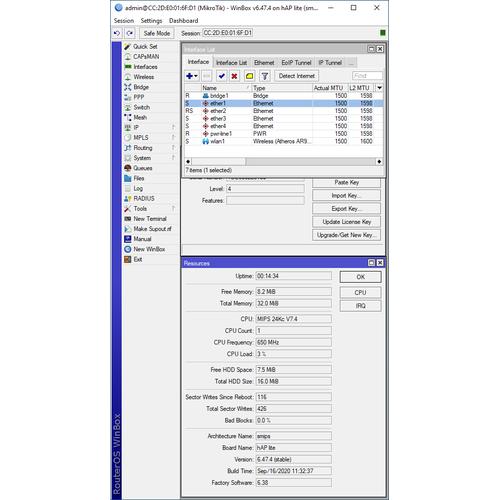The height and width of the screenshot is (500, 500).
Task: Switch to the IP Tunnel tab
Action: point(330,63)
